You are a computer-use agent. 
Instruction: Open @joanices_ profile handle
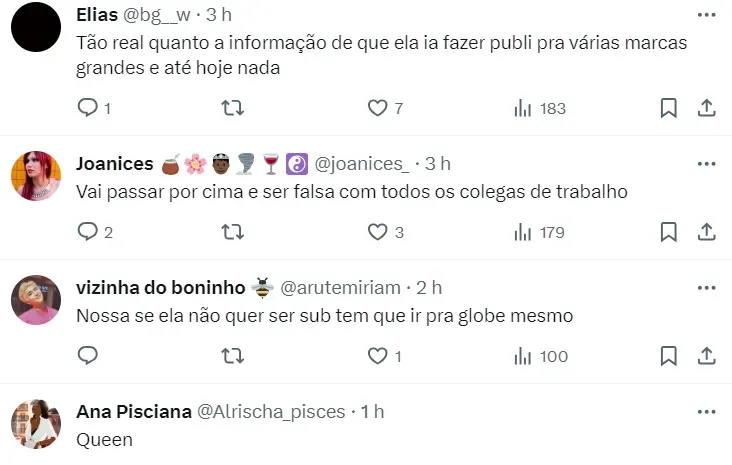coord(362,164)
